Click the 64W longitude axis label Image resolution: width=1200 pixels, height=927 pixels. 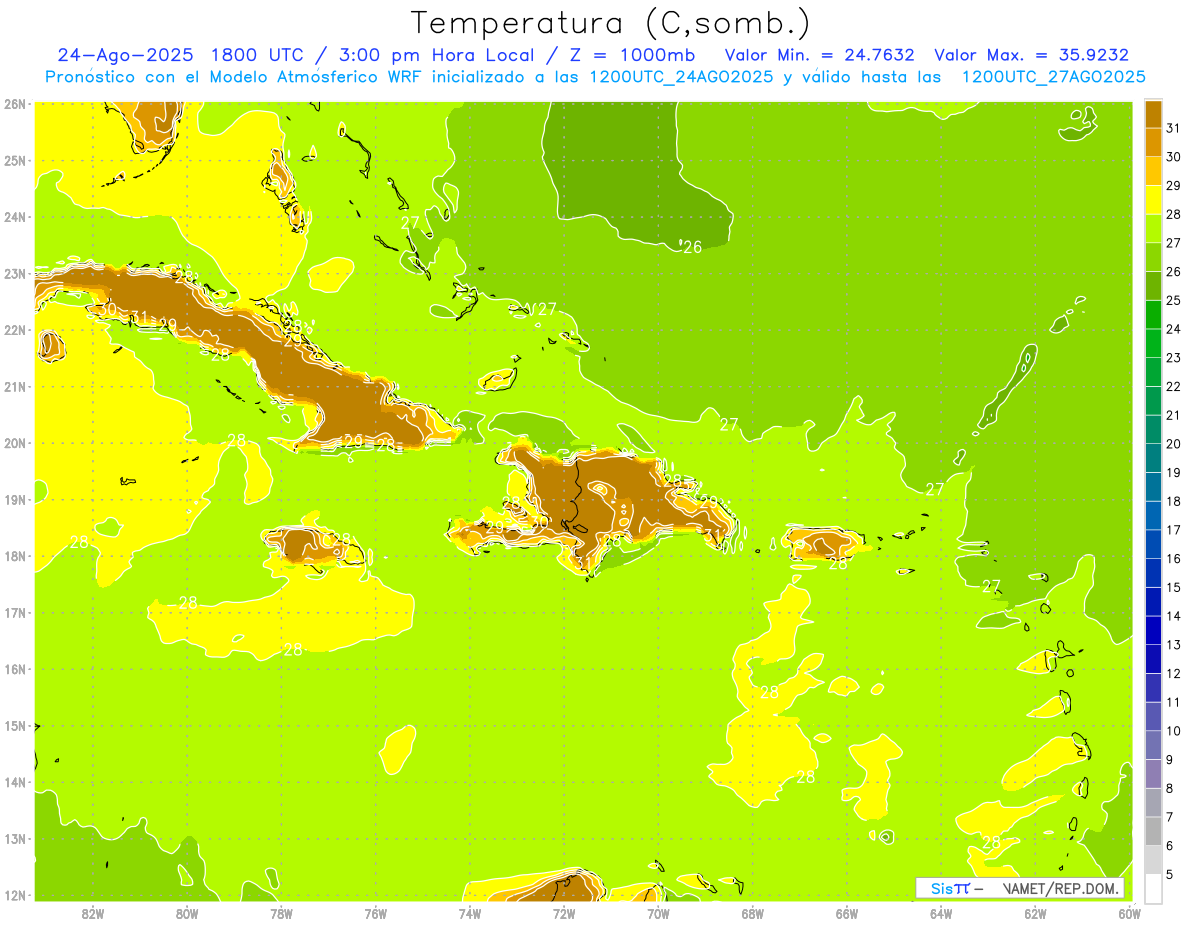[x=941, y=913]
